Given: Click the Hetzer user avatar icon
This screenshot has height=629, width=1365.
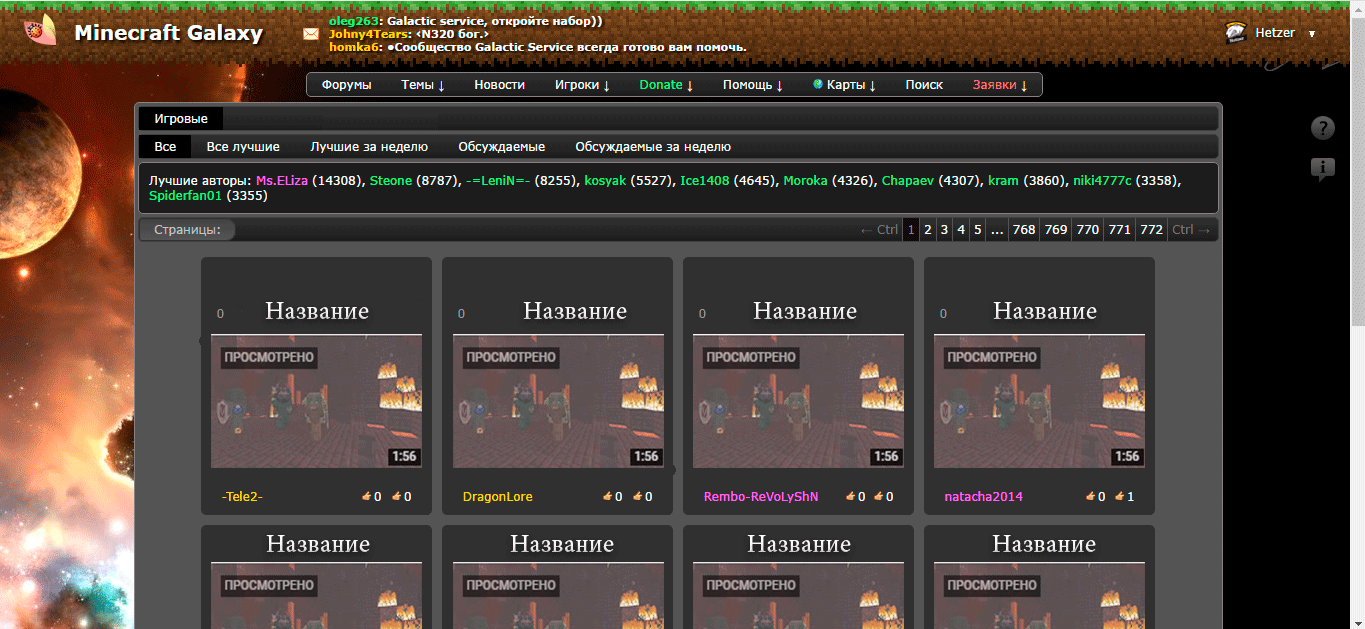Looking at the screenshot, I should (1235, 33).
